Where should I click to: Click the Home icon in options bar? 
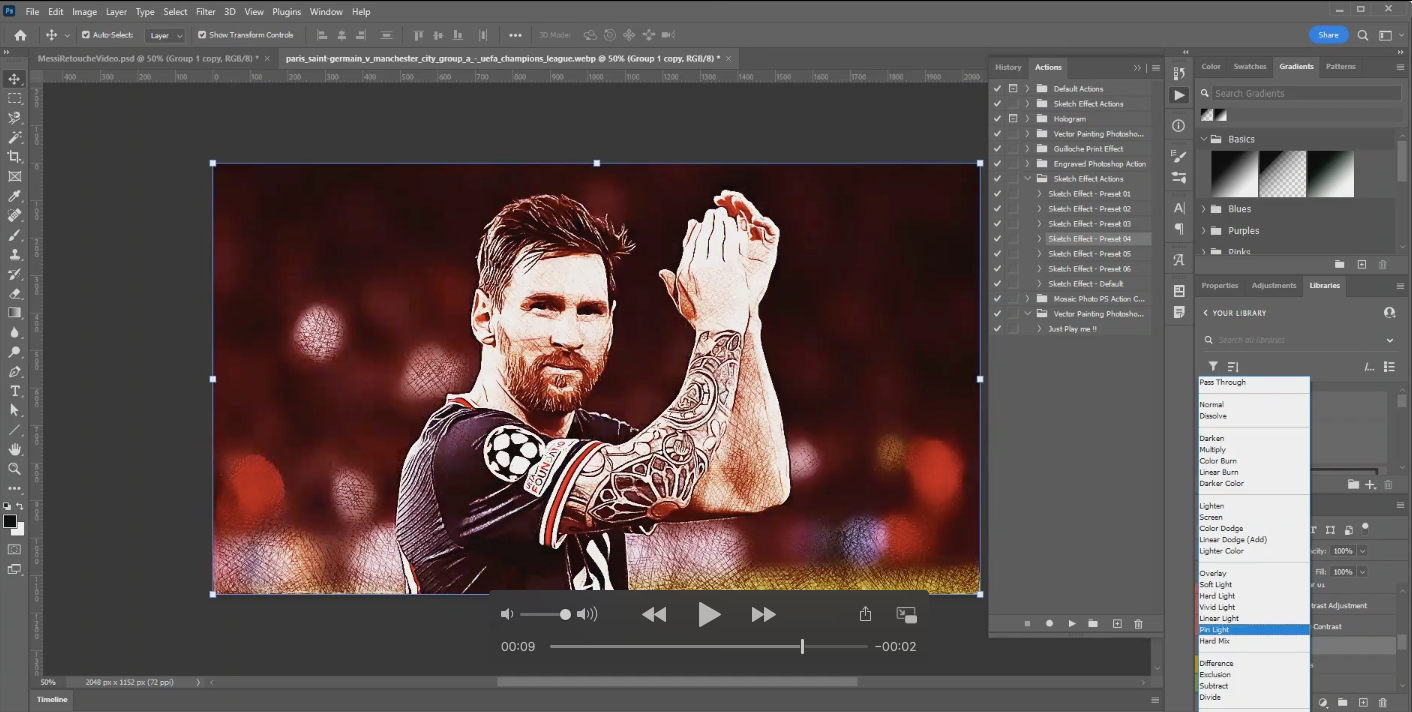(20, 35)
